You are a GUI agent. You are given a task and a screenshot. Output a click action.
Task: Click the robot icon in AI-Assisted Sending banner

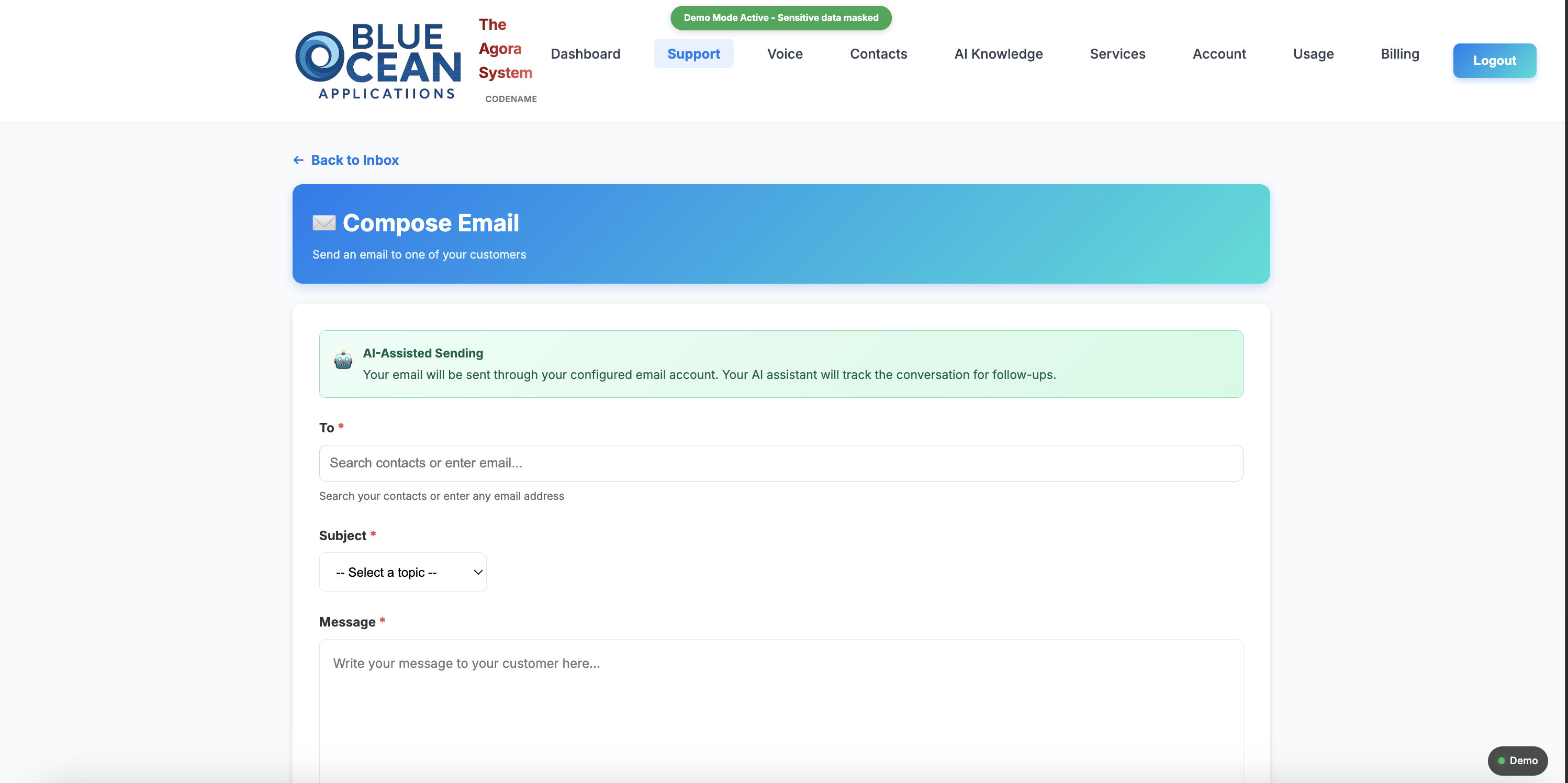(343, 359)
